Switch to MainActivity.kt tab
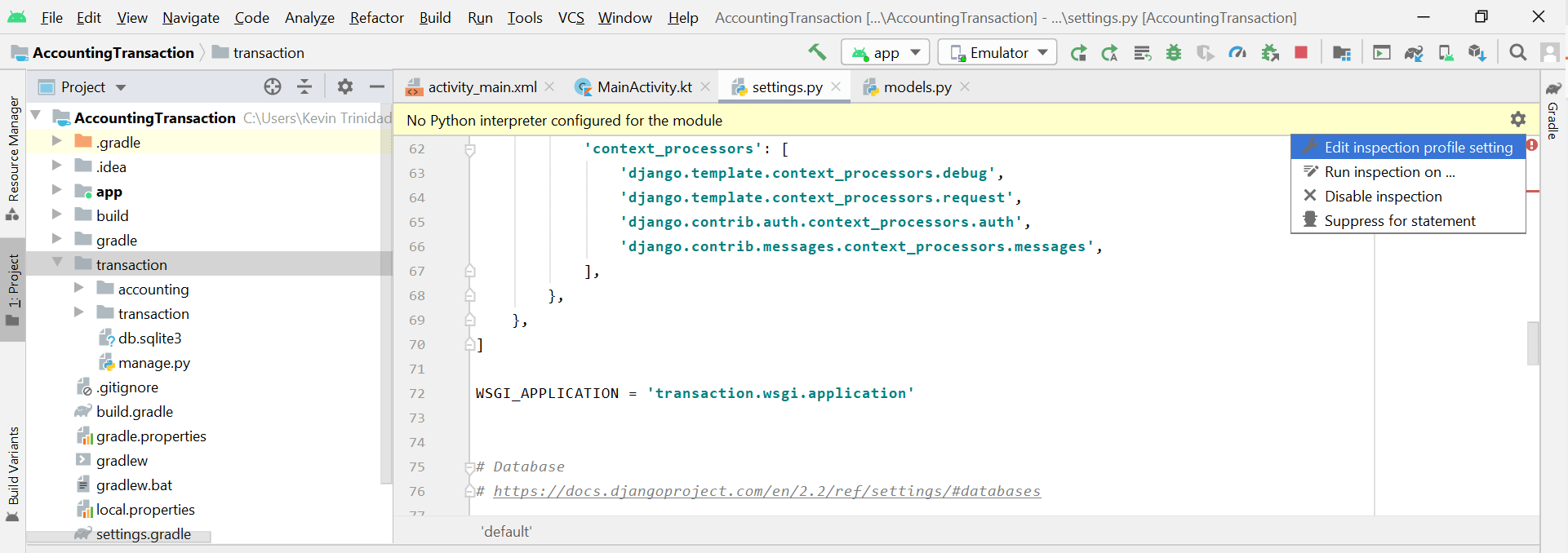Image resolution: width=1568 pixels, height=553 pixels. 644,87
